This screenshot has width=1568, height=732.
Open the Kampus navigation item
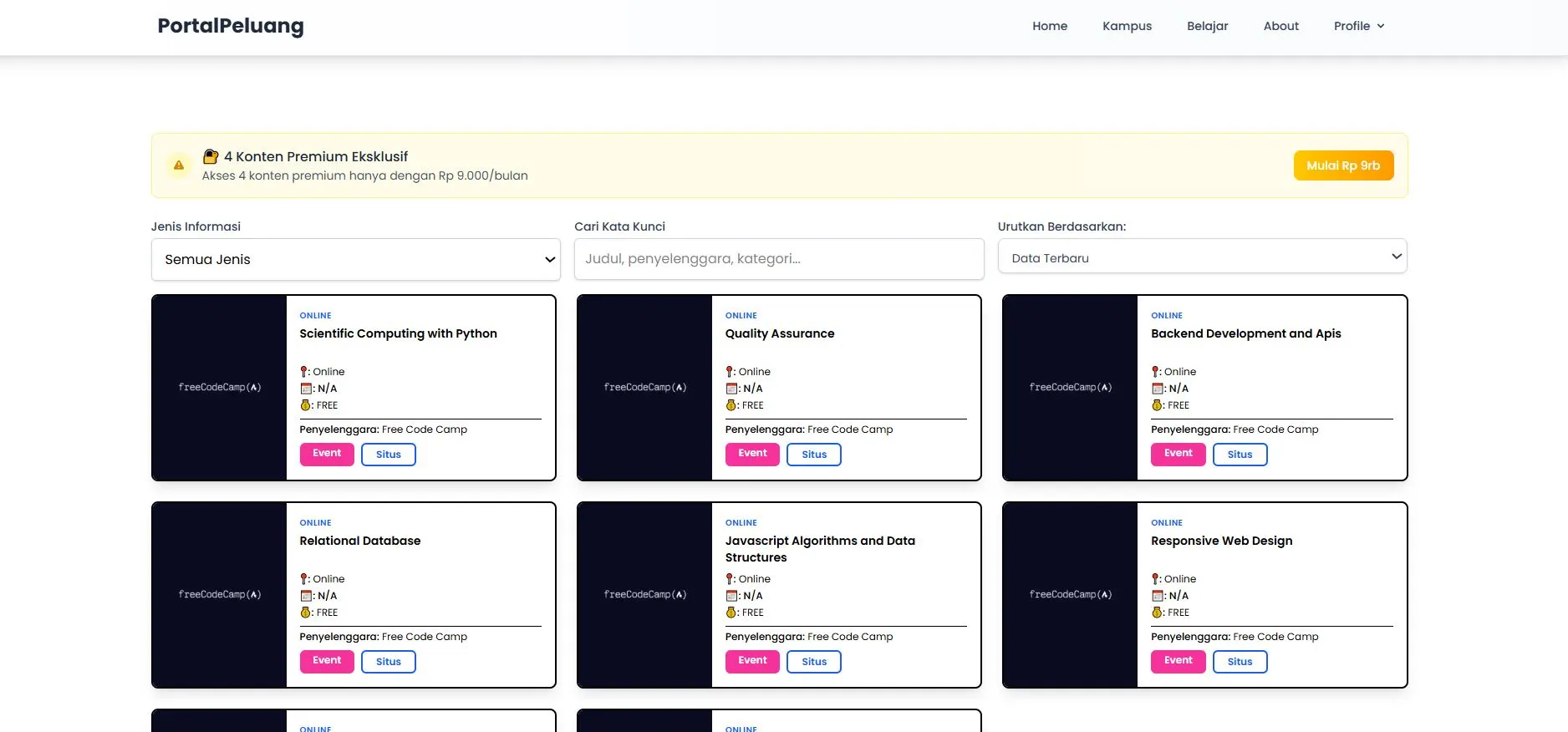1127,26
